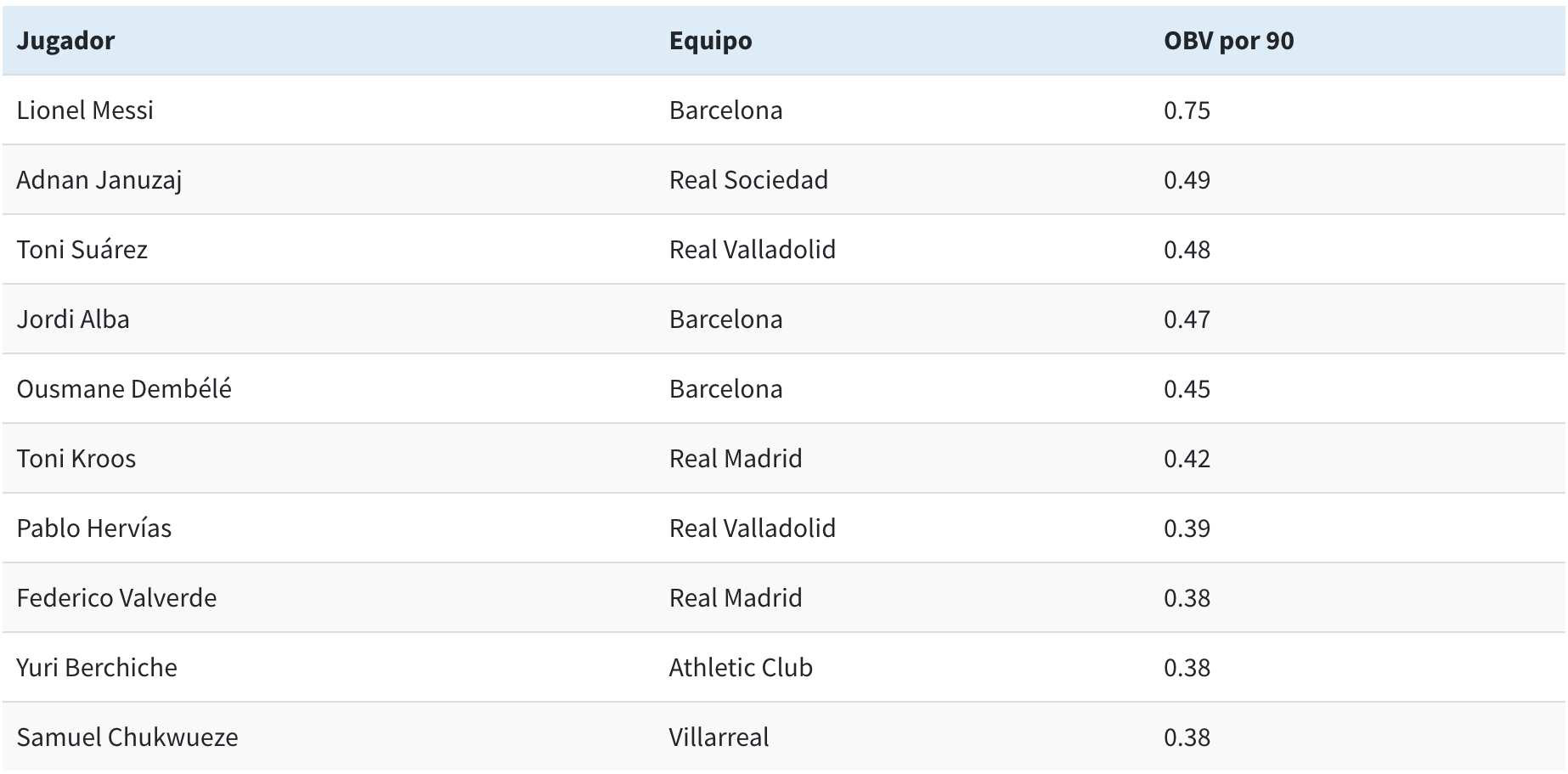Select the Adnan Januzaj name cell

click(99, 180)
